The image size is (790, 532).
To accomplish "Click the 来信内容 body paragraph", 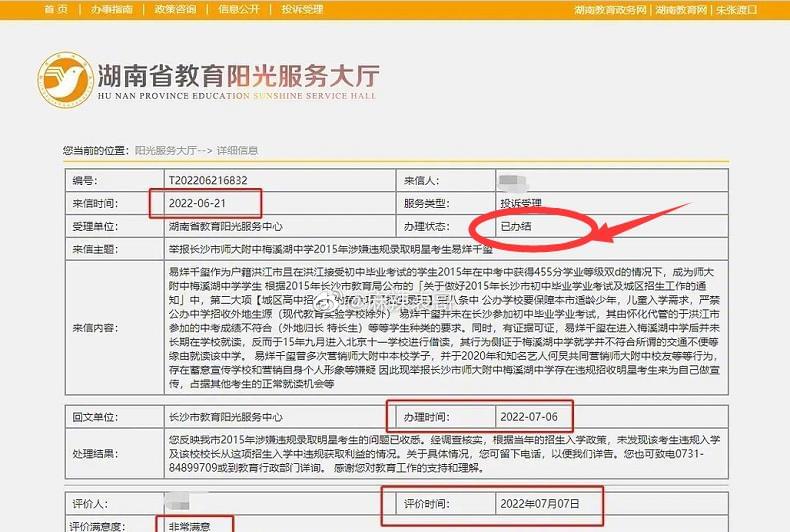I will [x=444, y=328].
